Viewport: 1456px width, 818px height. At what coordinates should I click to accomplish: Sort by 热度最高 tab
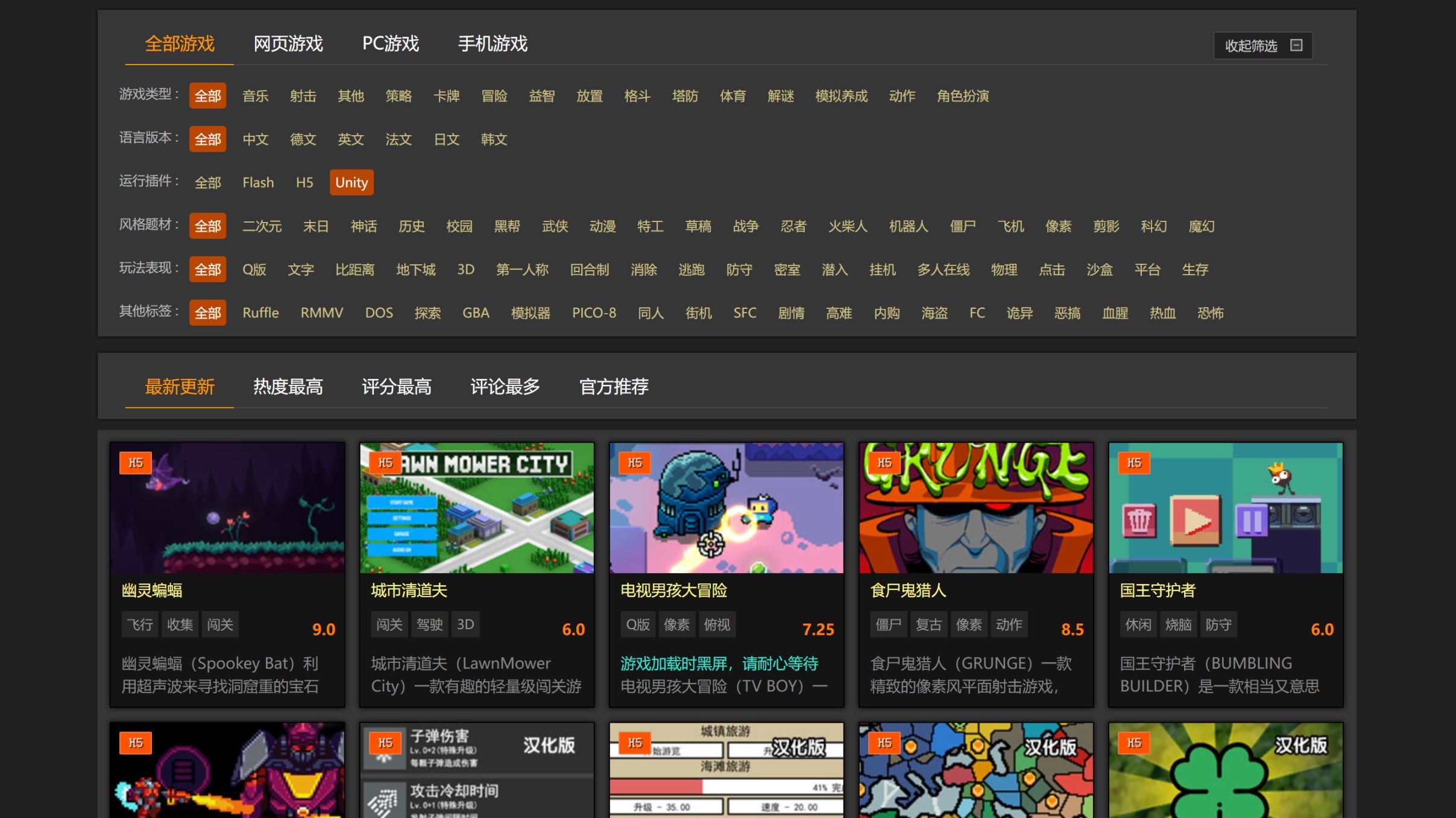[x=288, y=387]
